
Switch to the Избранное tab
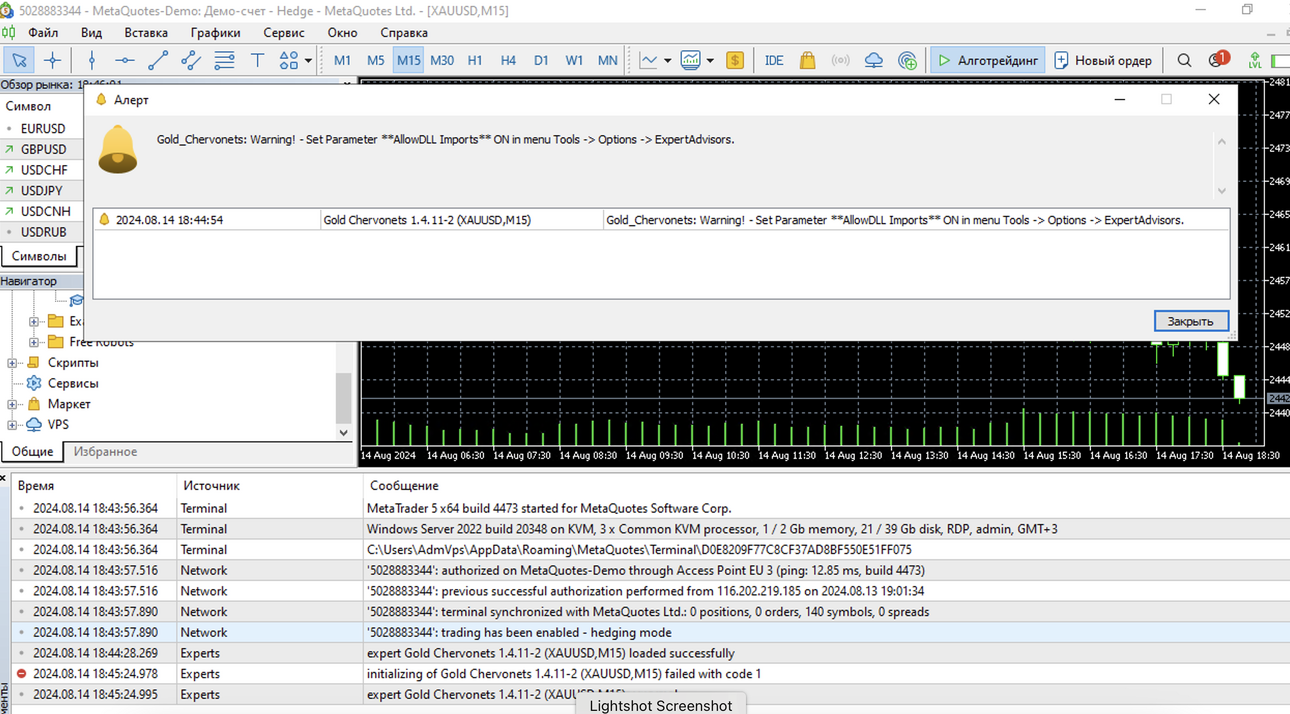(105, 452)
